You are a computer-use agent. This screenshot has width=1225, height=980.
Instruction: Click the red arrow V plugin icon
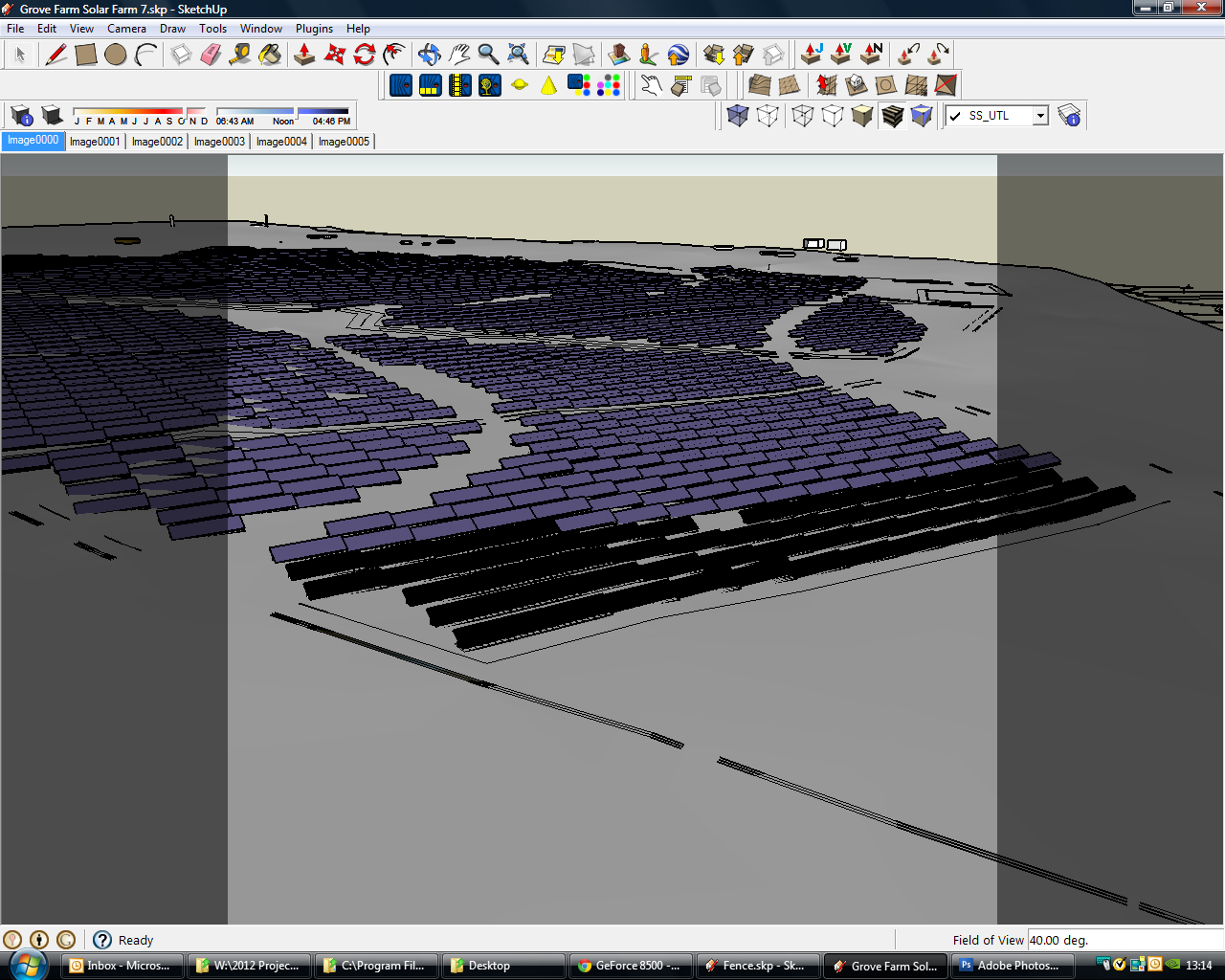(x=841, y=54)
